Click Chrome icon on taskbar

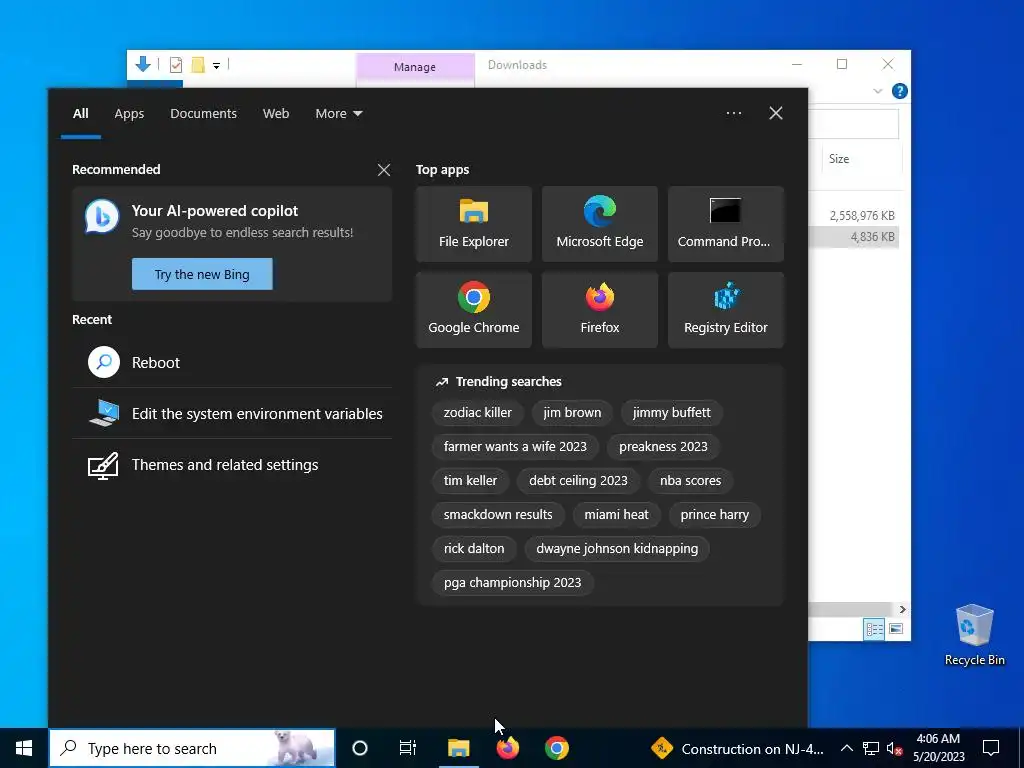pyautogui.click(x=556, y=748)
